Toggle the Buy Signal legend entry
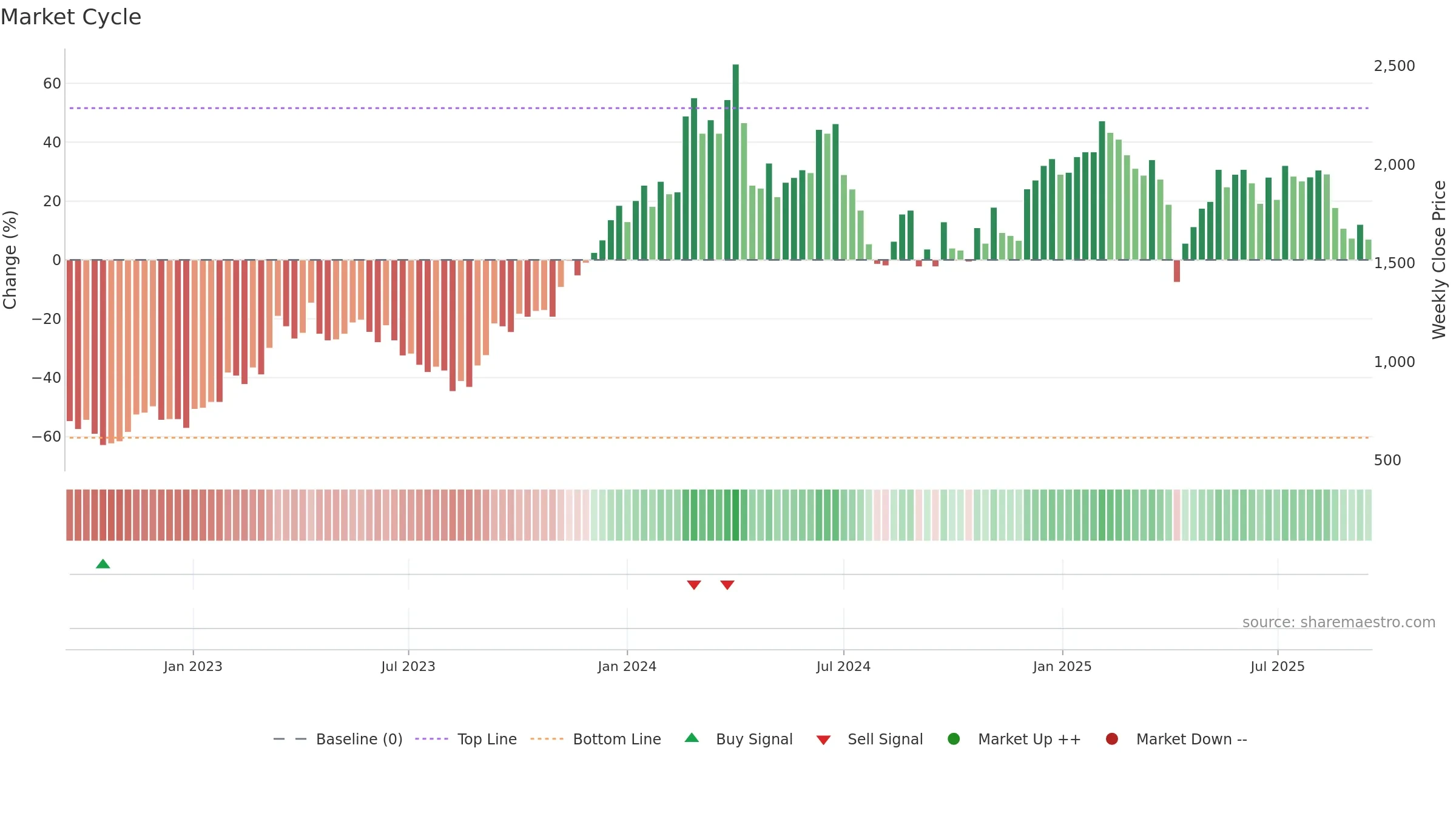Screen dimensions: 1456x819 tap(738, 739)
